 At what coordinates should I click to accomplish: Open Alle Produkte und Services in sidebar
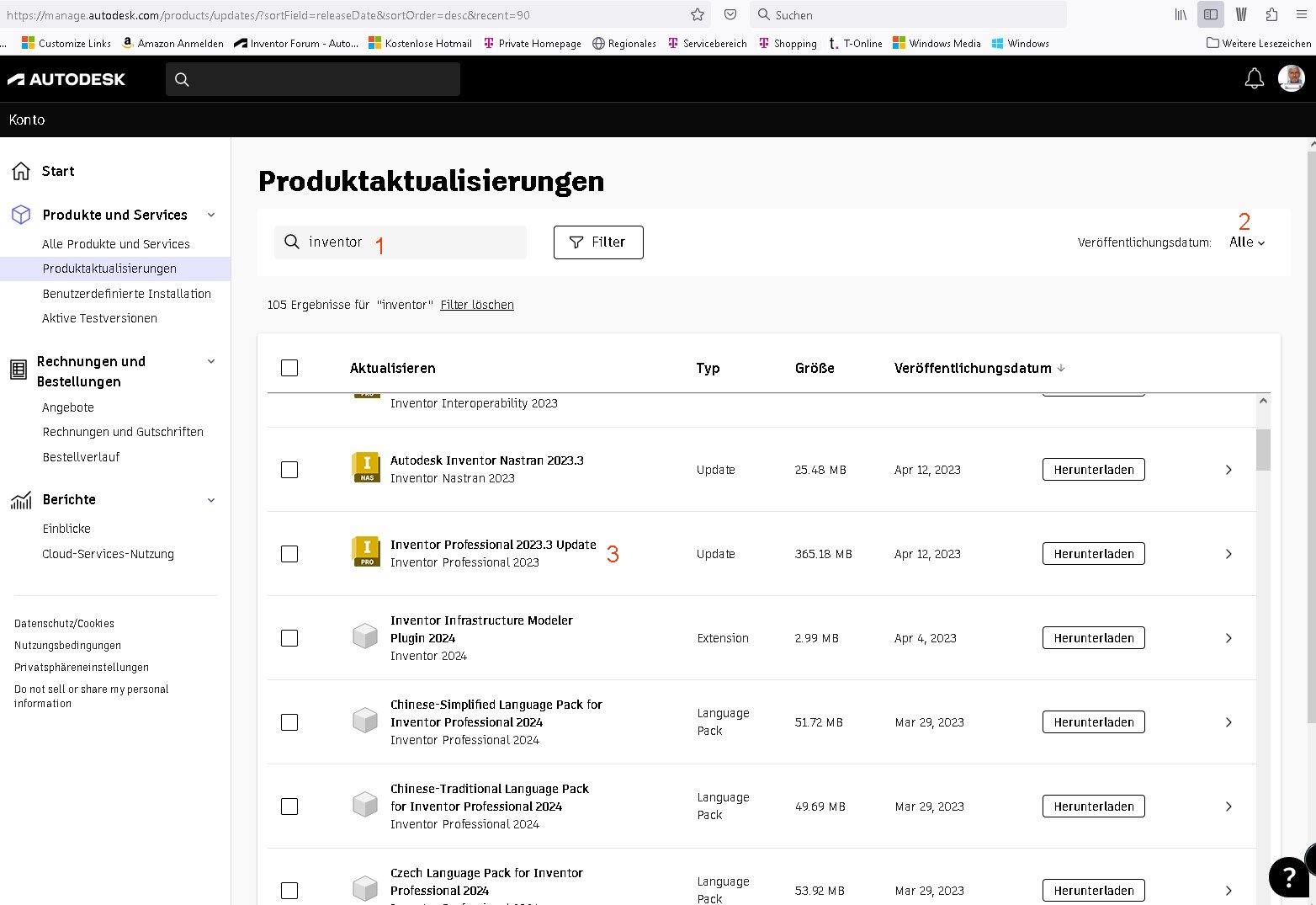coord(116,244)
